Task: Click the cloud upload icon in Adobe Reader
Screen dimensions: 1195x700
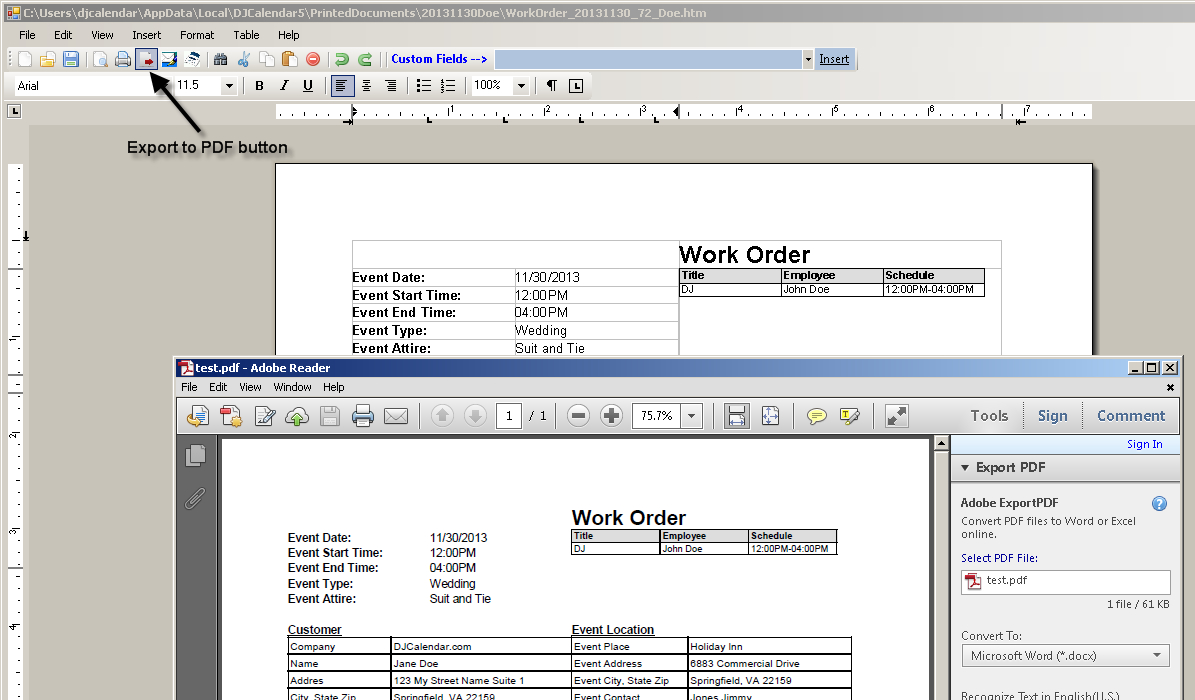Action: pyautogui.click(x=297, y=416)
